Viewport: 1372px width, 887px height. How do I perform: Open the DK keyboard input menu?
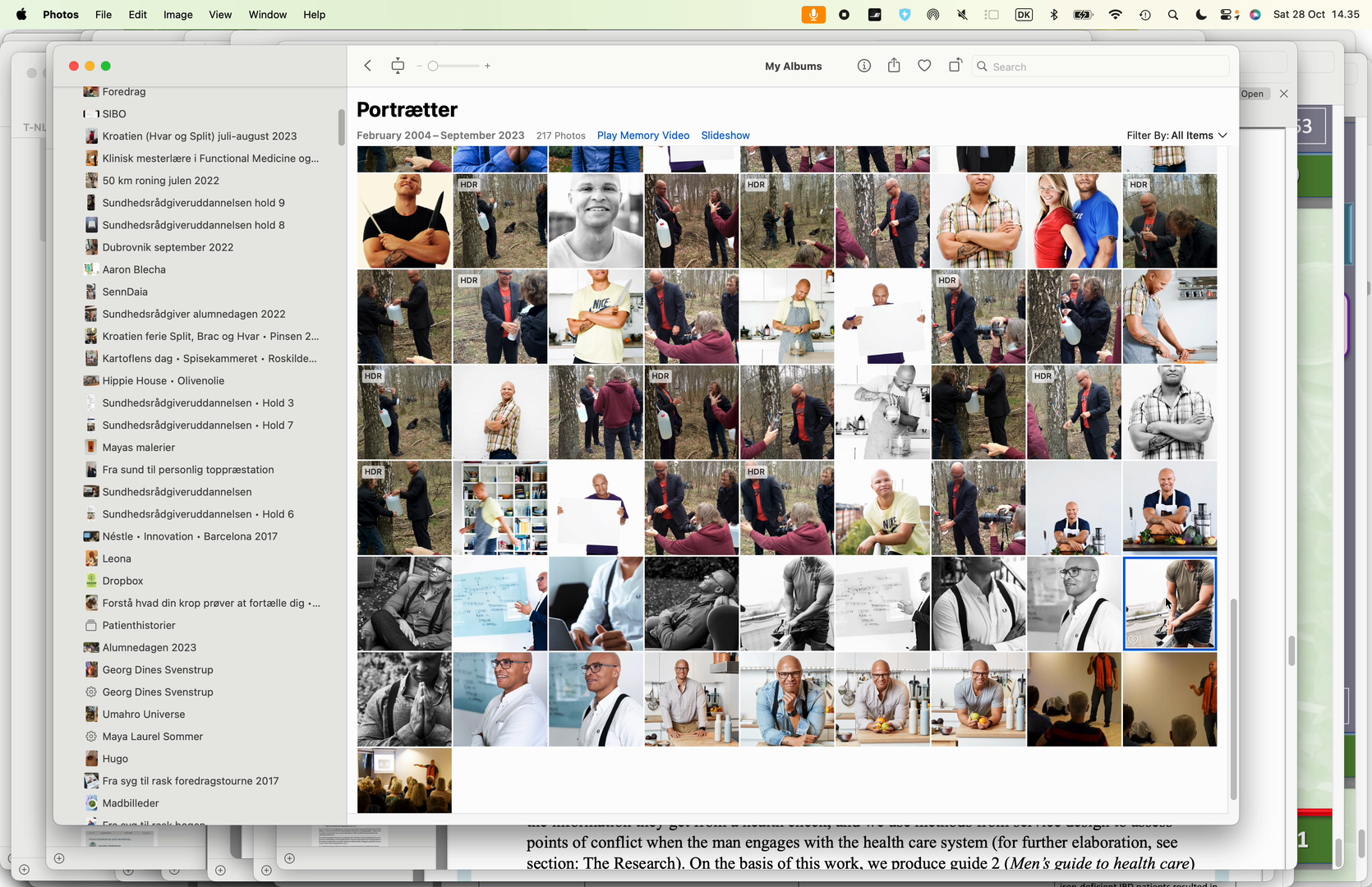(1024, 15)
